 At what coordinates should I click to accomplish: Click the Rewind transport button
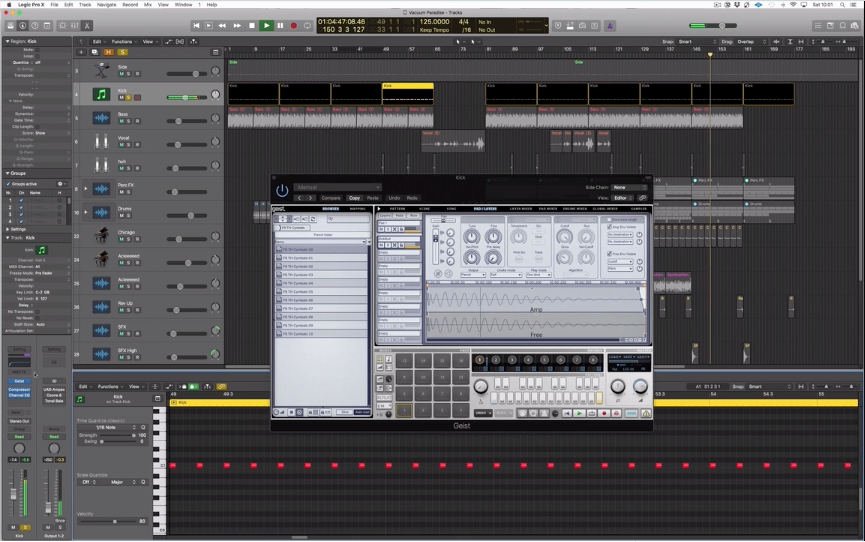222,25
